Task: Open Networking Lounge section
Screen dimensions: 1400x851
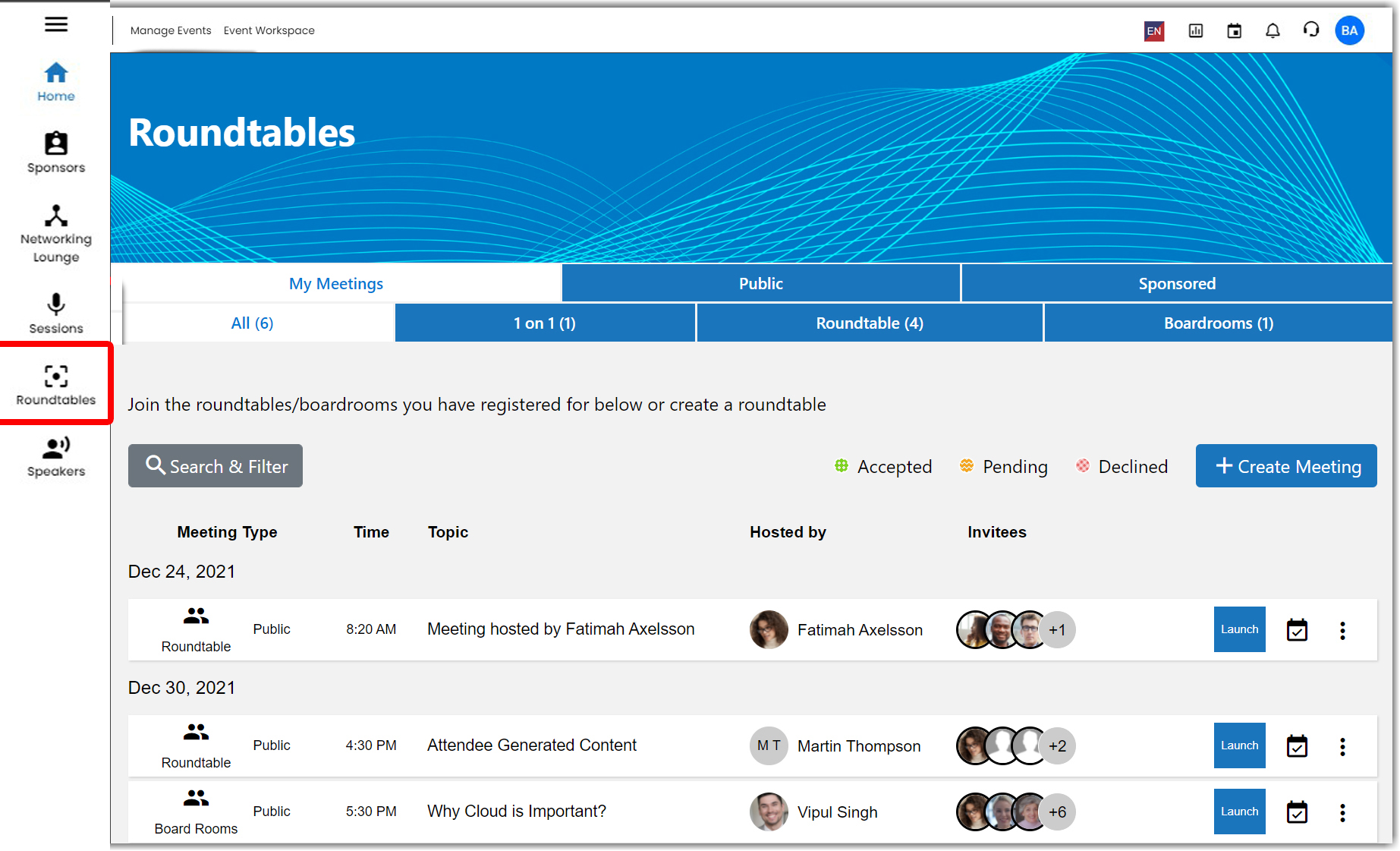Action: pos(55,234)
